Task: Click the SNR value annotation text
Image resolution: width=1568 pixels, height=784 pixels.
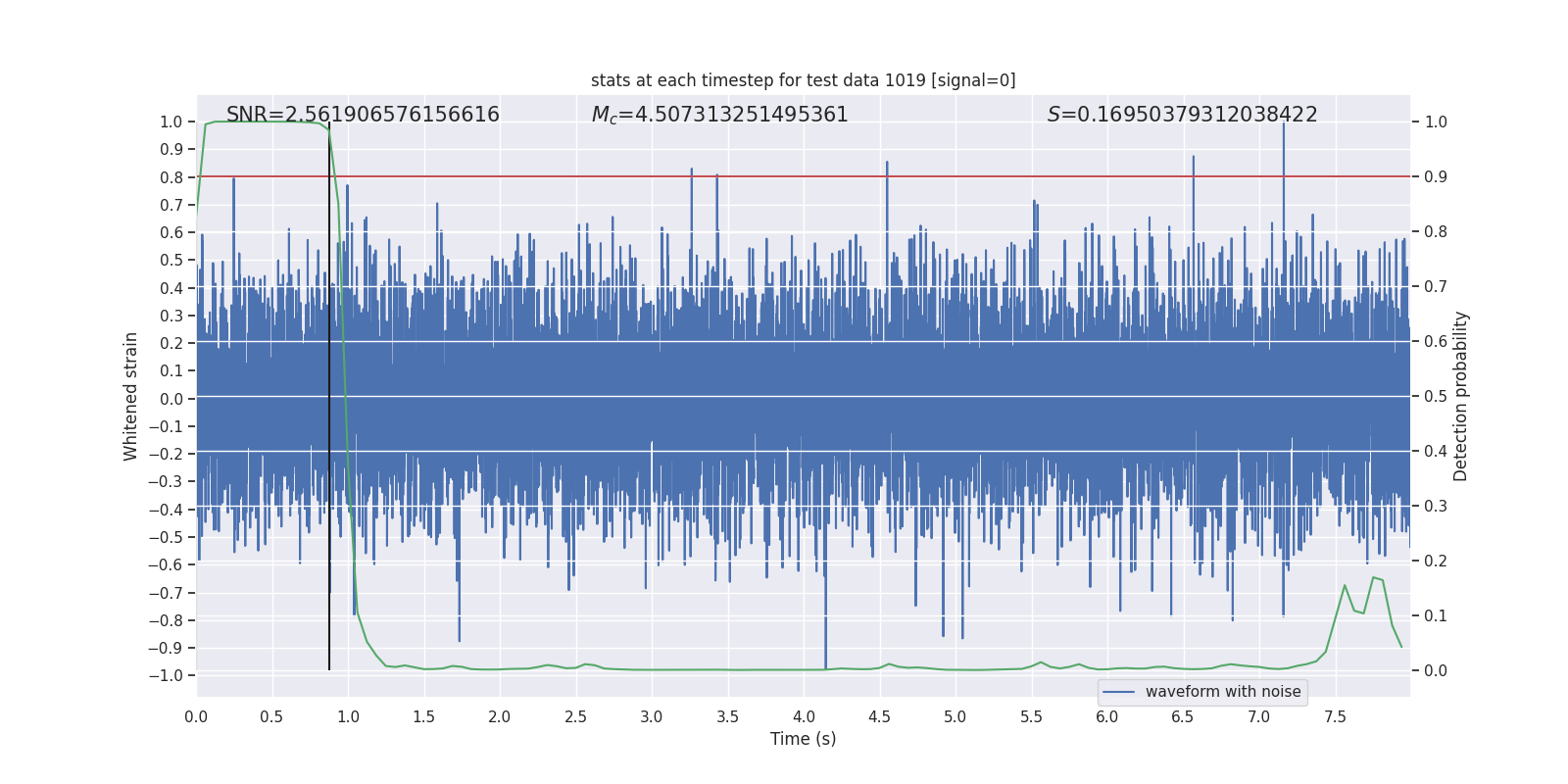Action: 363,115
